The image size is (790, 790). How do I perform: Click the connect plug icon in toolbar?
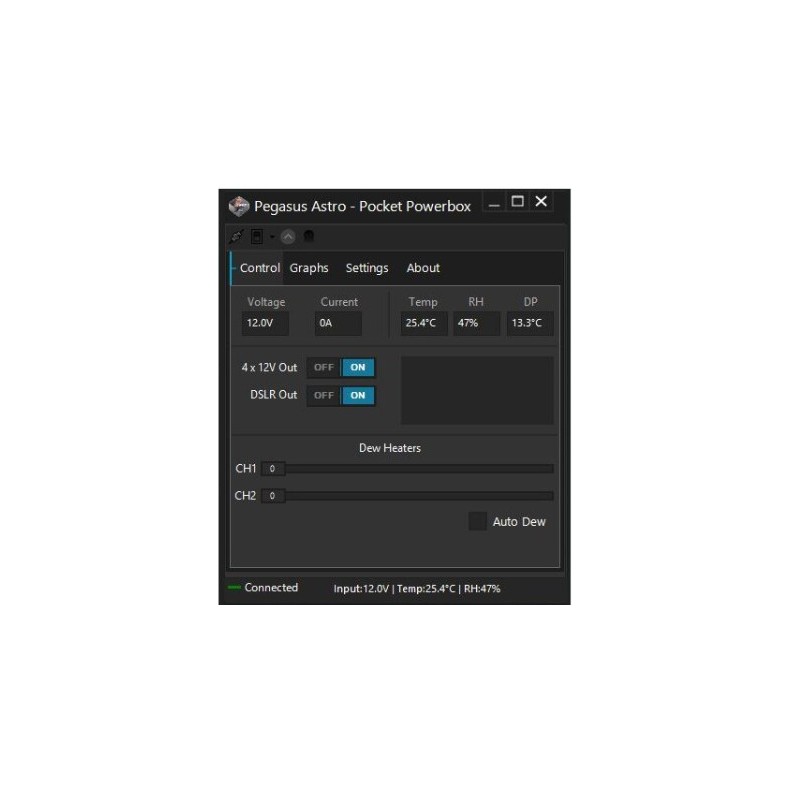click(237, 237)
